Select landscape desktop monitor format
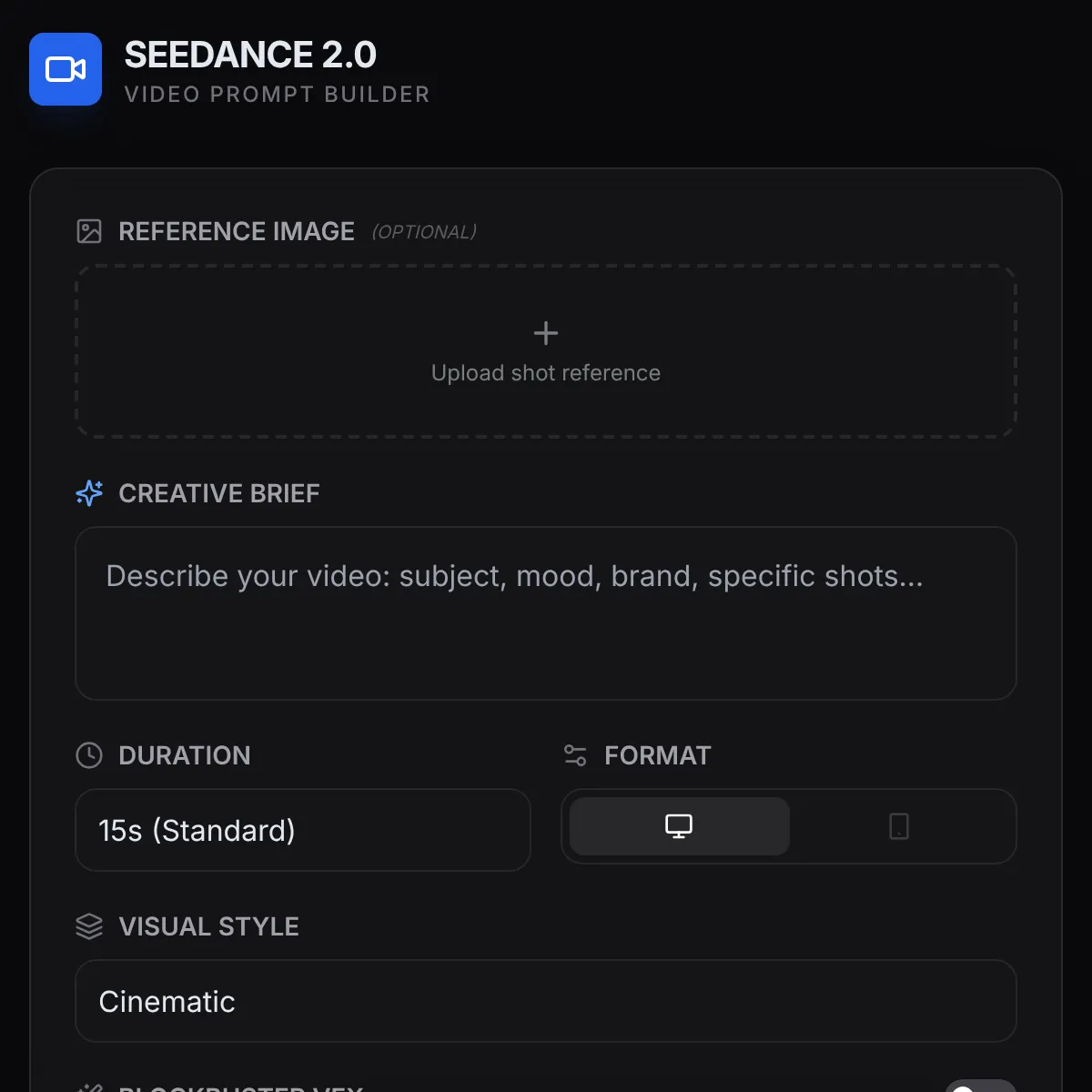This screenshot has width=1092, height=1092. 679,826
